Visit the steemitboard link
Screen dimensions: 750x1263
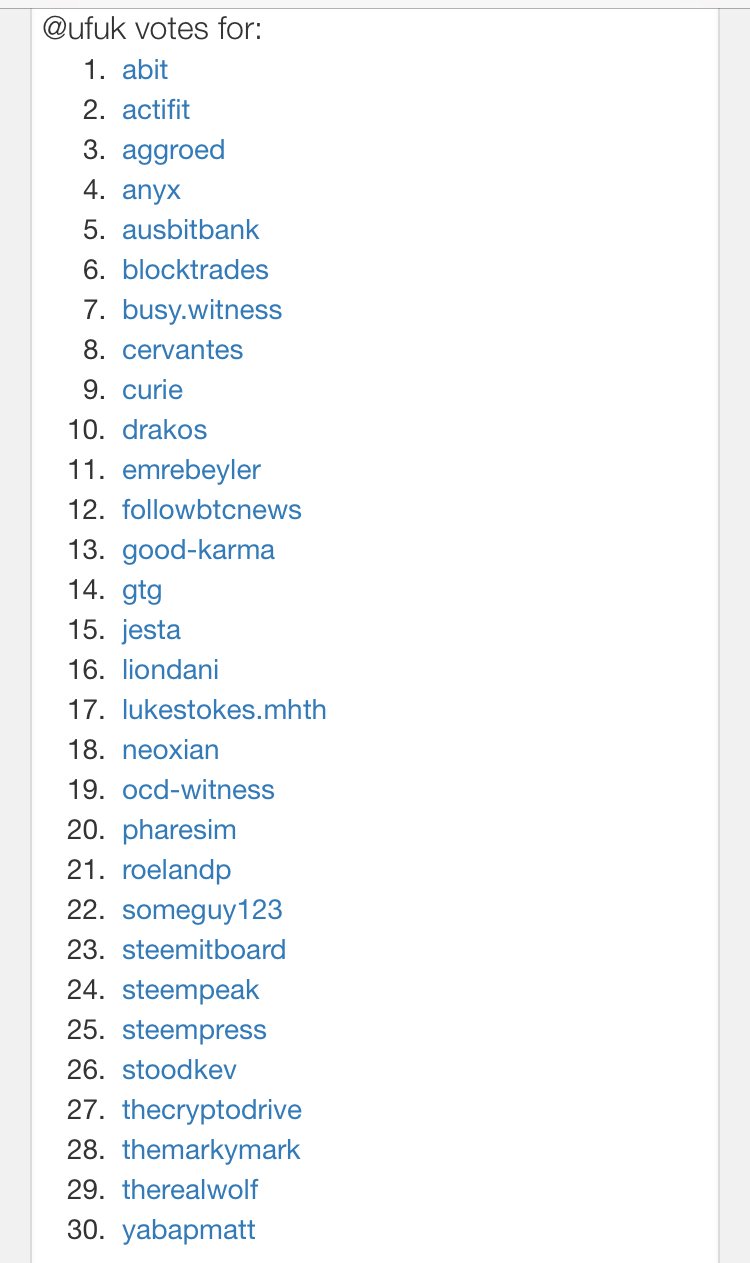tap(204, 950)
